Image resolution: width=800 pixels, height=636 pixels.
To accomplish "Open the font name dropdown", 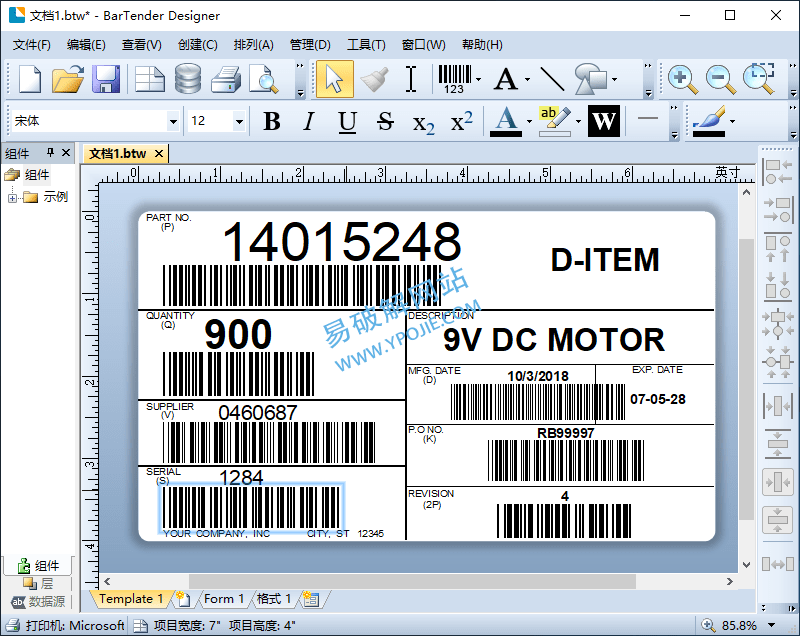I will point(173,121).
